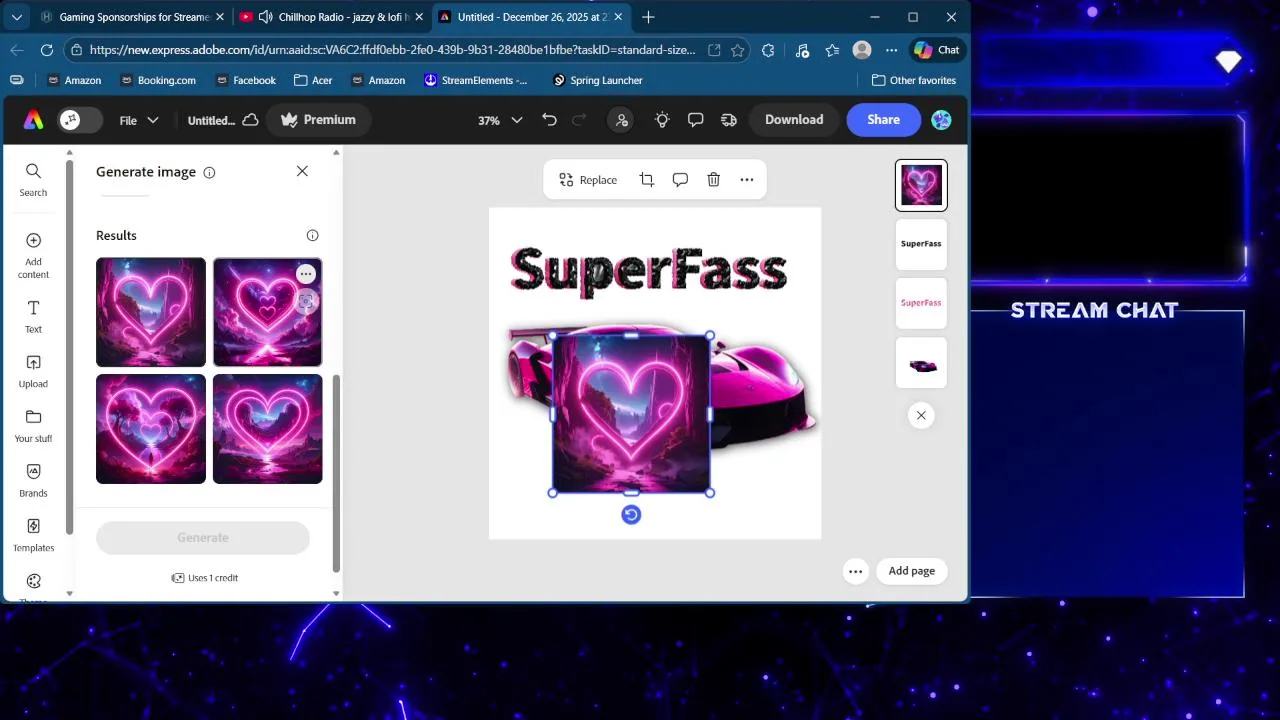
Task: Select the Untitled Adobe Express browser tab
Action: point(532,17)
